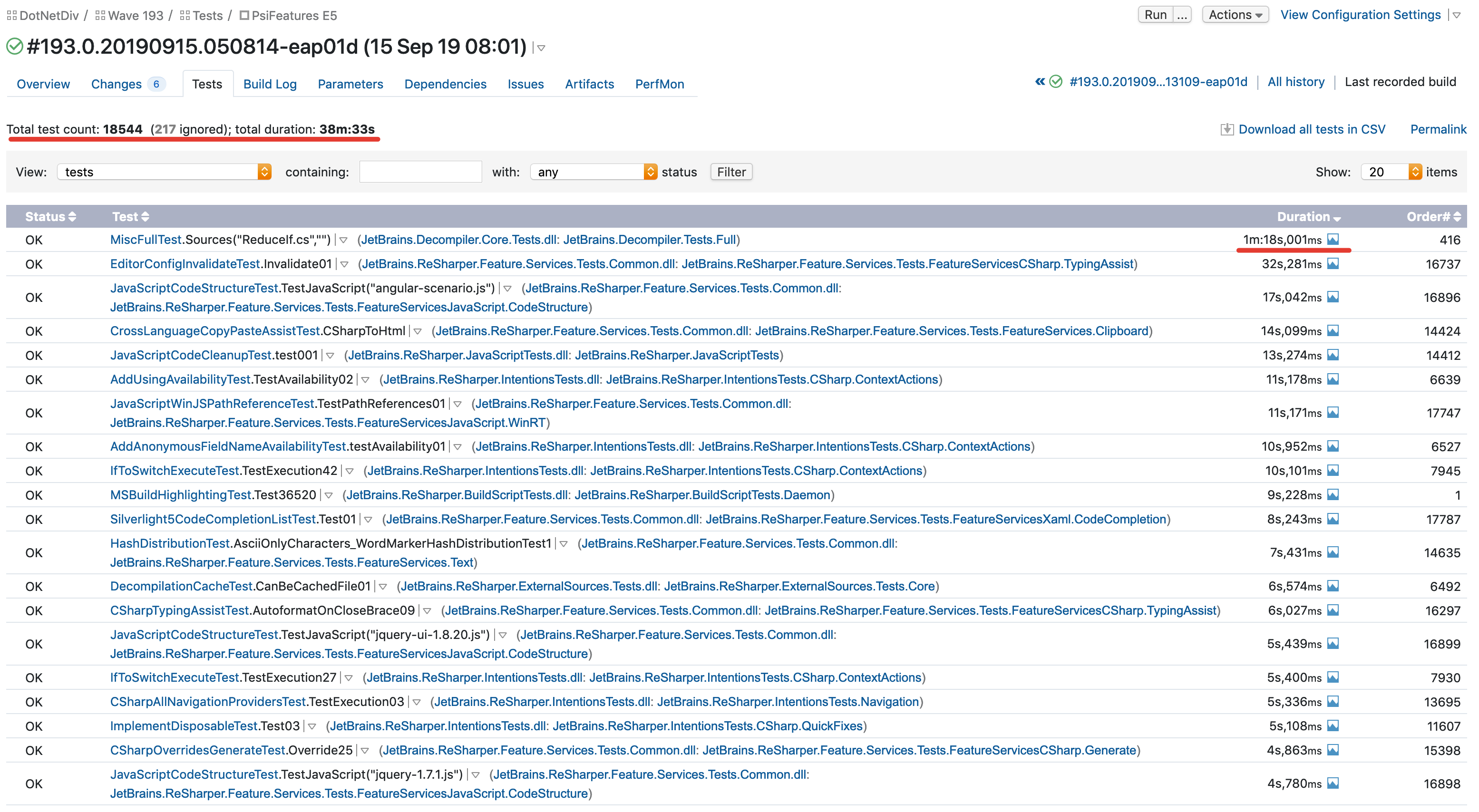Switch to the Parameters tab
This screenshot has width=1479, height=812.
click(x=350, y=84)
